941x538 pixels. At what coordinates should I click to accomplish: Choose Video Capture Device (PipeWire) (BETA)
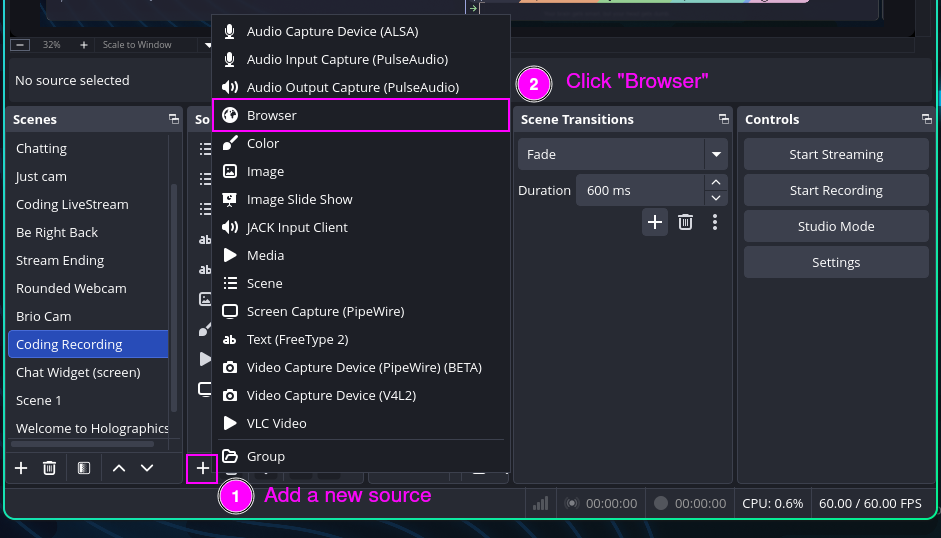click(x=361, y=367)
